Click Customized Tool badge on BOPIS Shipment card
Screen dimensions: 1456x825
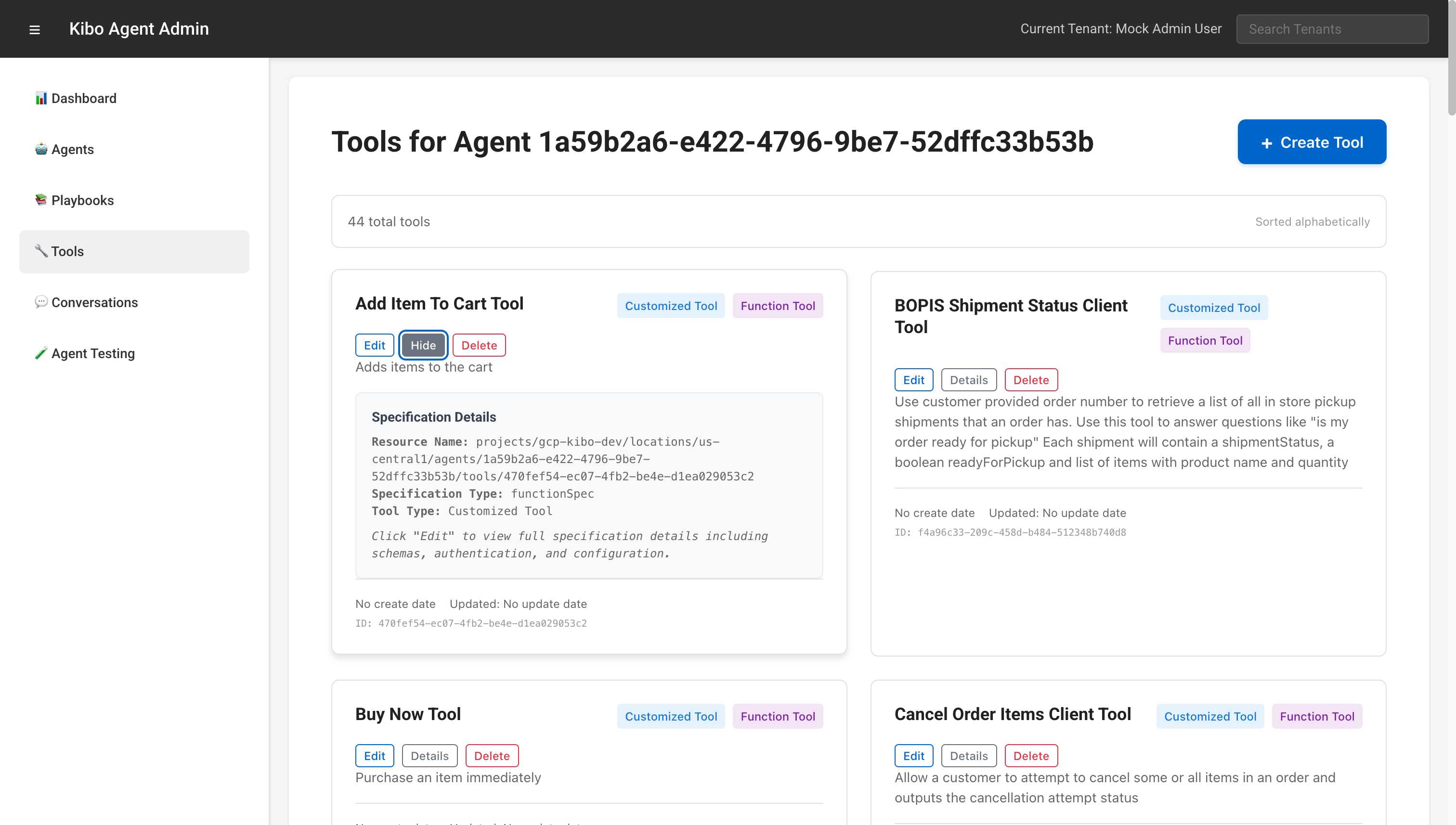pyautogui.click(x=1214, y=308)
